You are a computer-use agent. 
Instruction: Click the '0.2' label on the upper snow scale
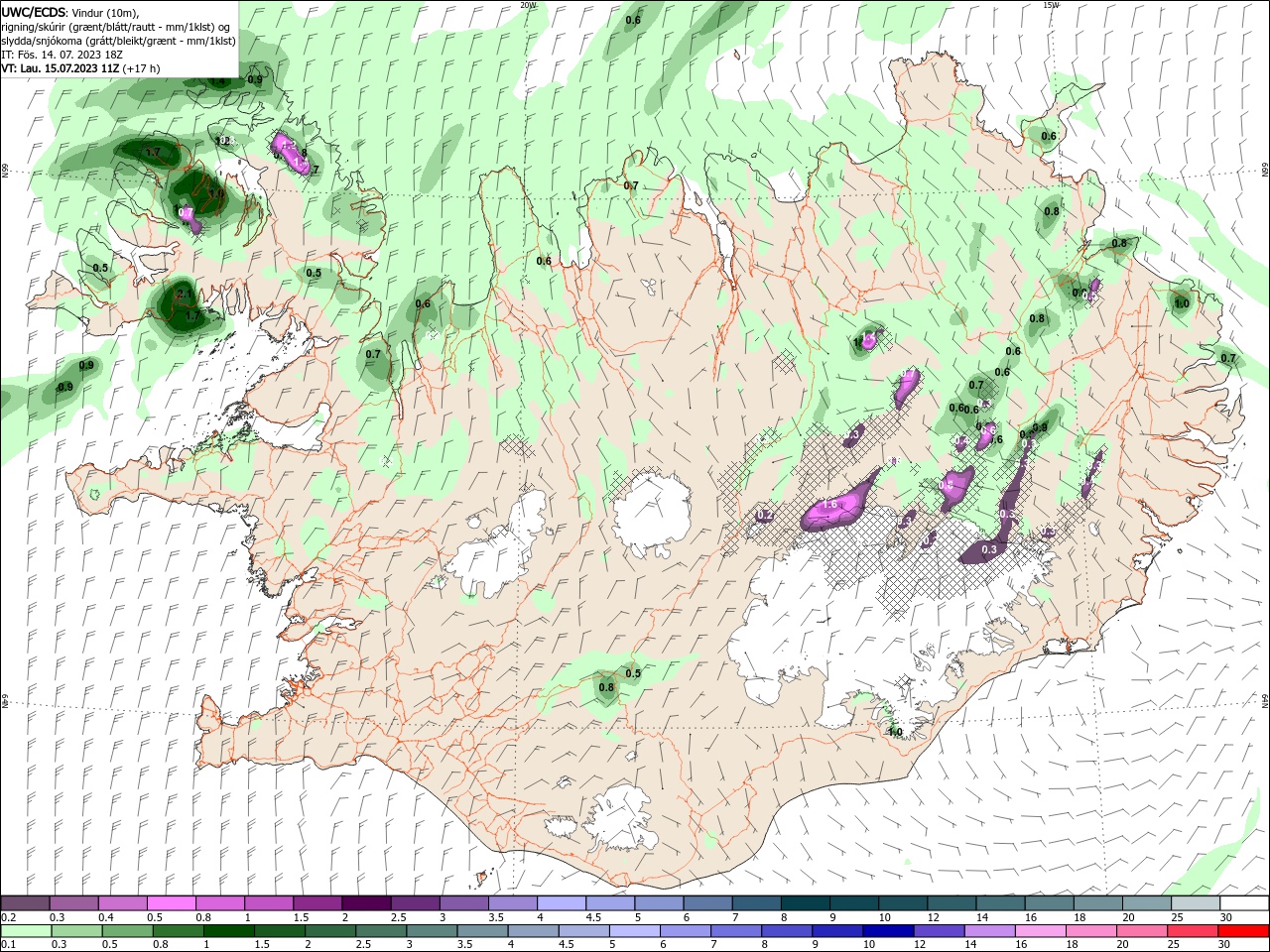[9, 917]
